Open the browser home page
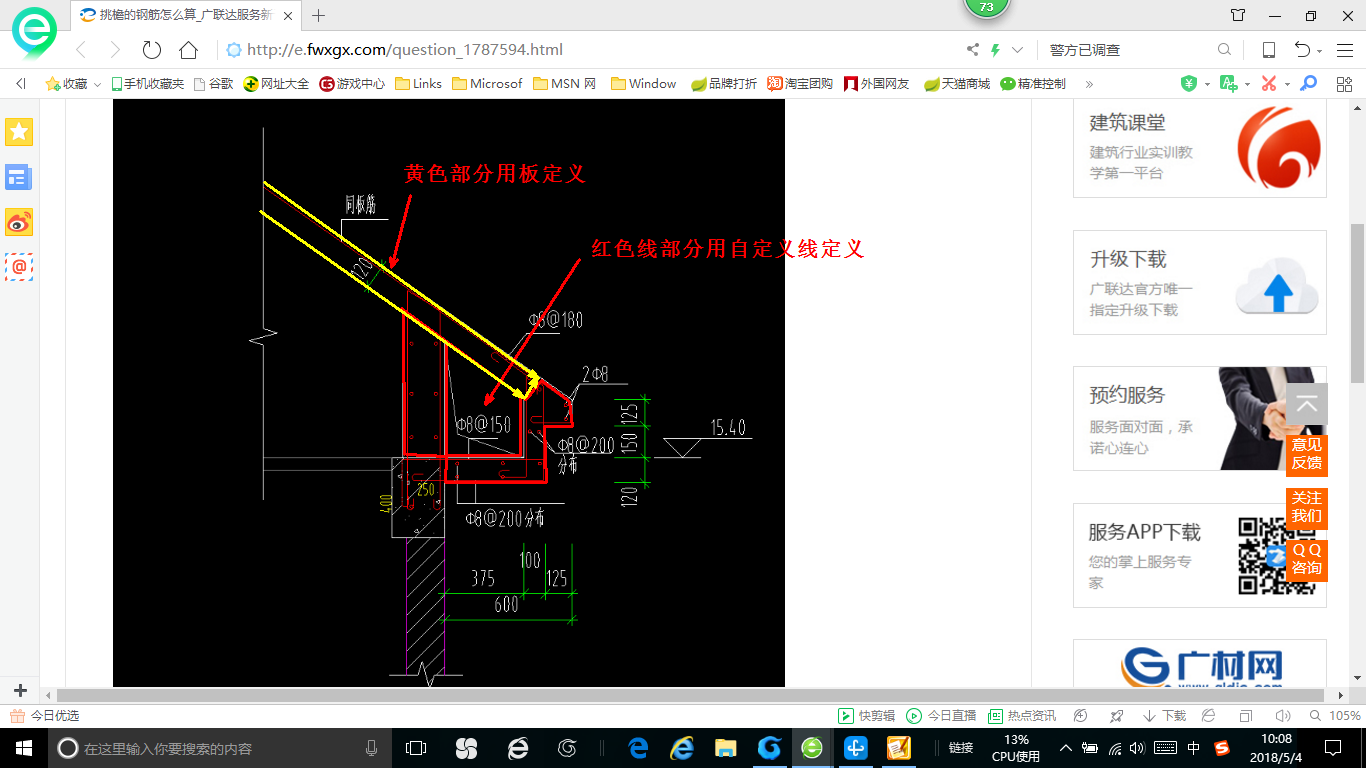The height and width of the screenshot is (768, 1366). [x=188, y=50]
